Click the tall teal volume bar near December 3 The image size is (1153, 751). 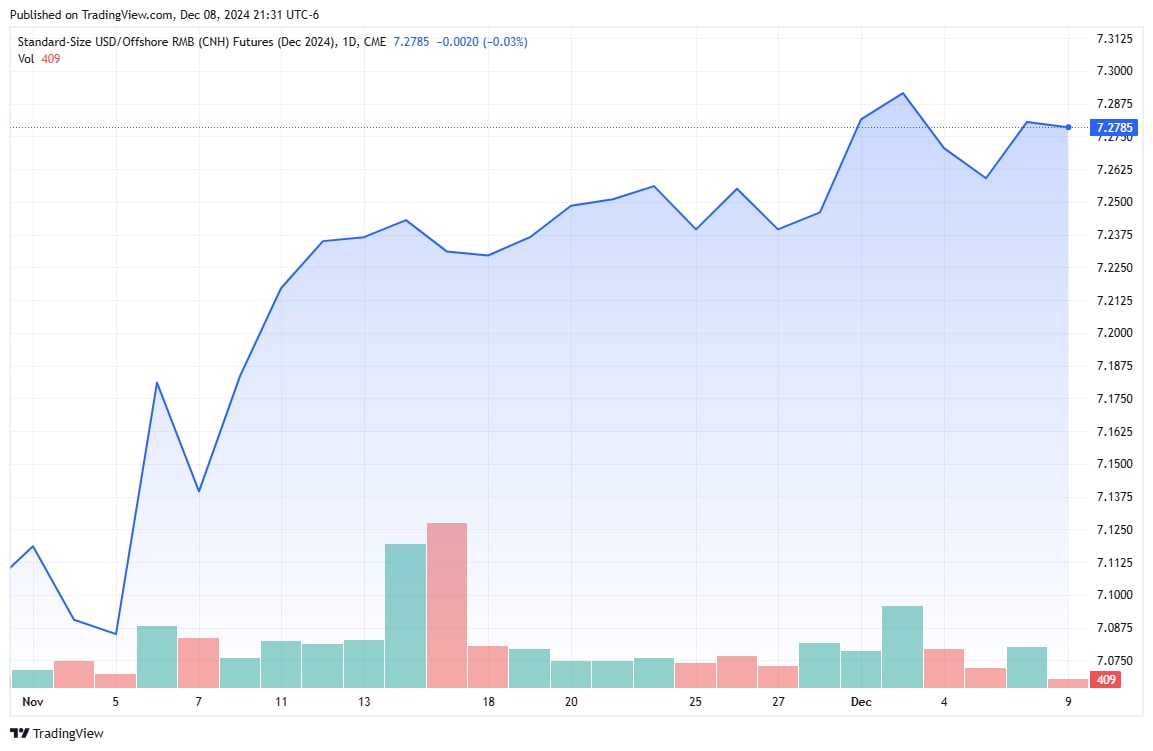[902, 645]
